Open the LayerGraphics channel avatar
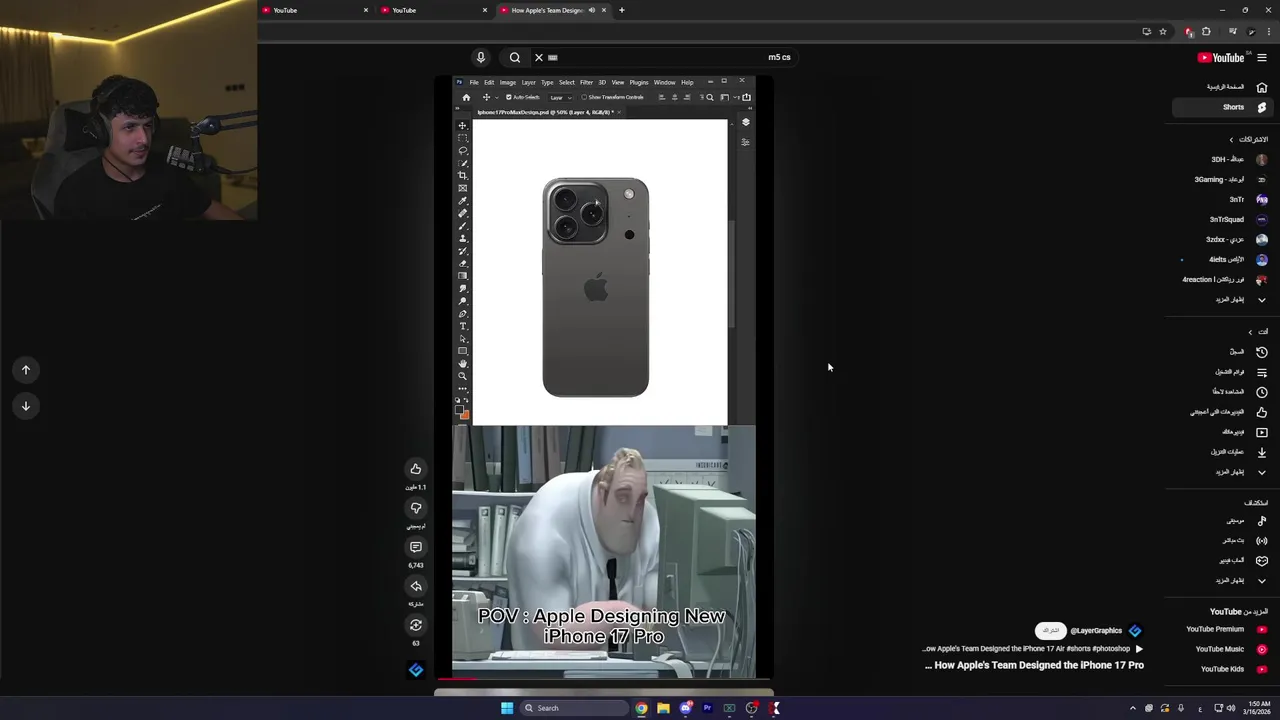 click(1135, 630)
